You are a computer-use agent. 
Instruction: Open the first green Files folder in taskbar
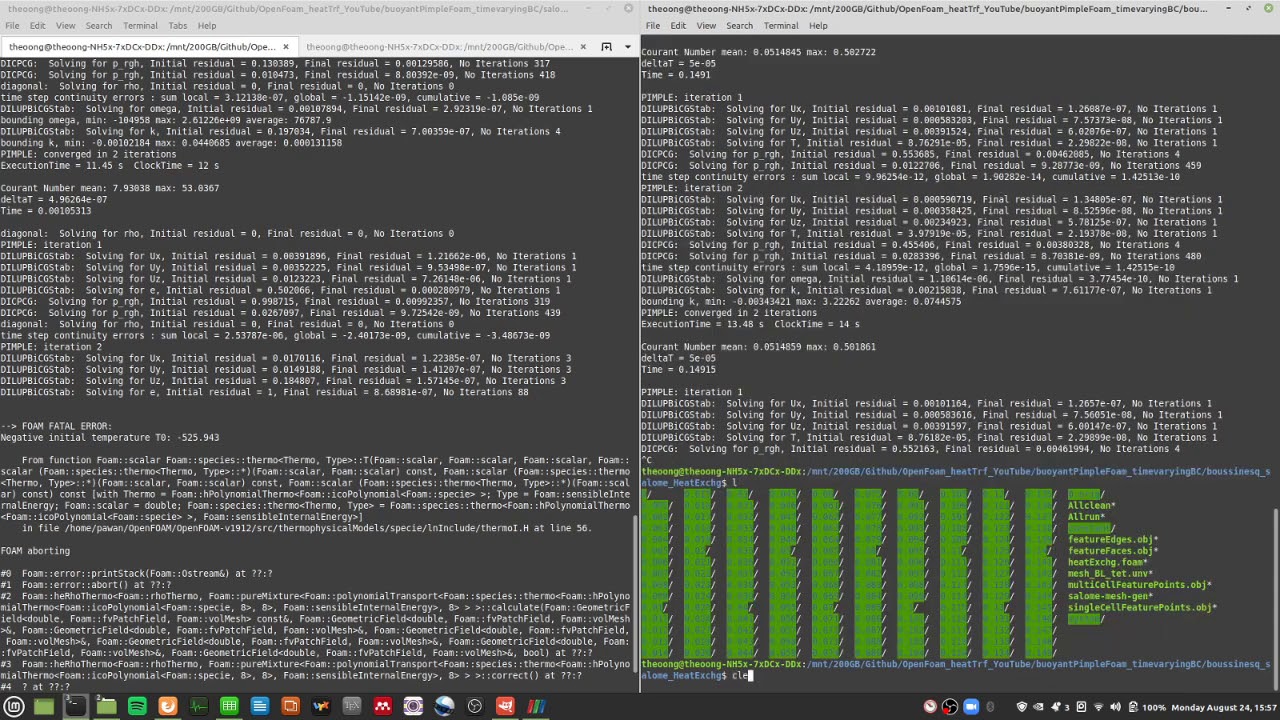[44, 707]
